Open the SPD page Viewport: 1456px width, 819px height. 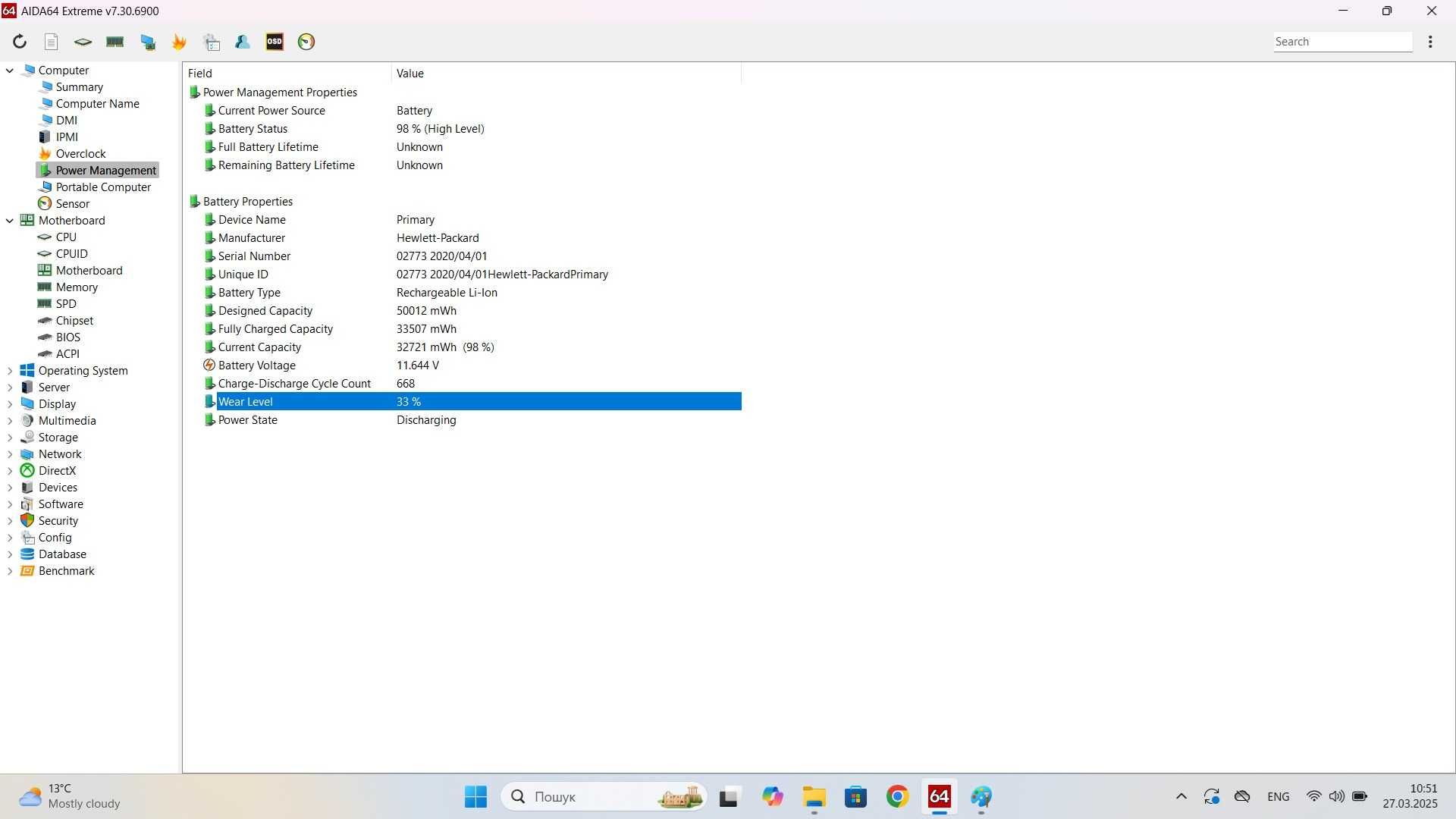(66, 304)
